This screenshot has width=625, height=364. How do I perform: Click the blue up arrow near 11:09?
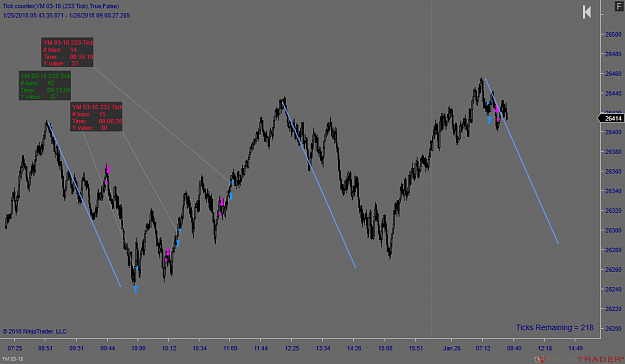(x=231, y=196)
